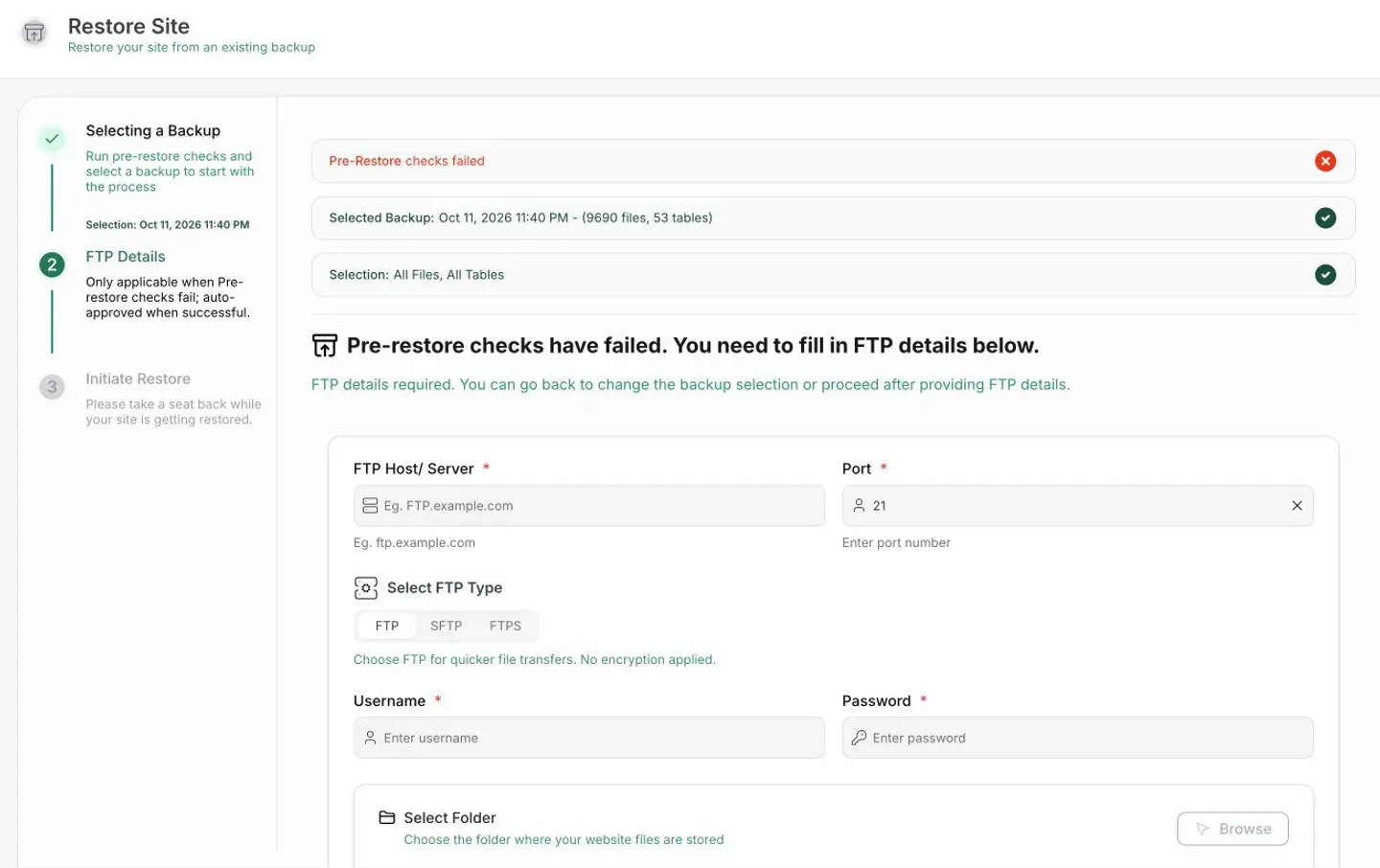Click 'Choose the folder where your website files are stored'

click(563, 840)
